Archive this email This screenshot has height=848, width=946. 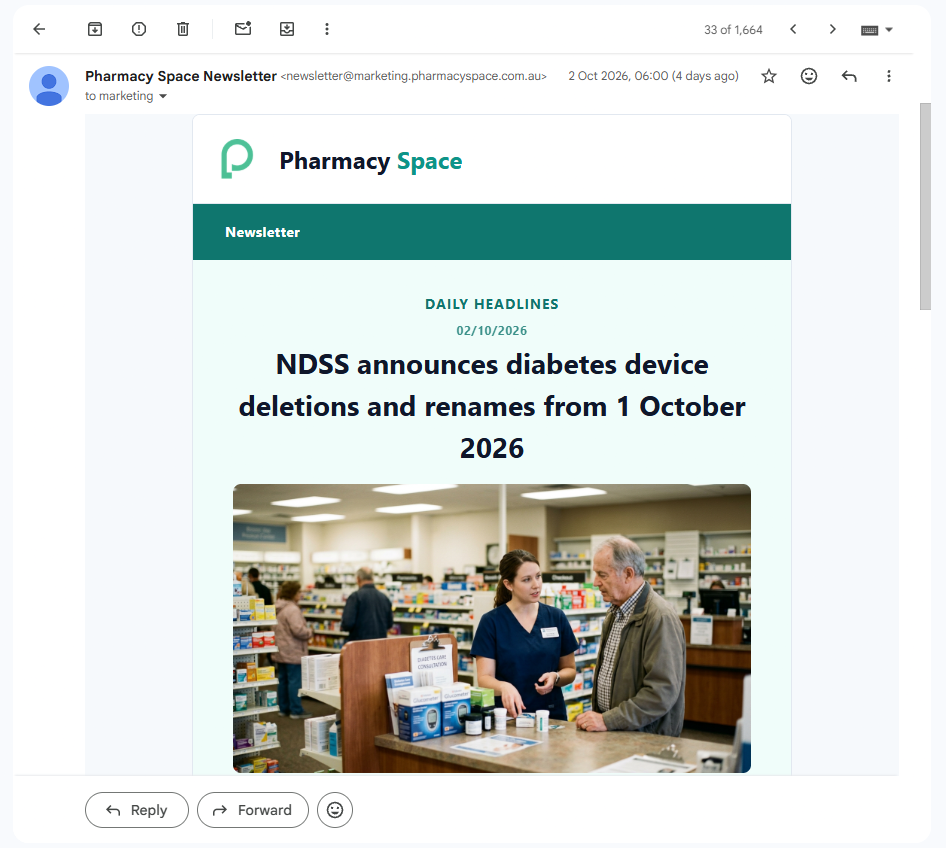pyautogui.click(x=95, y=29)
